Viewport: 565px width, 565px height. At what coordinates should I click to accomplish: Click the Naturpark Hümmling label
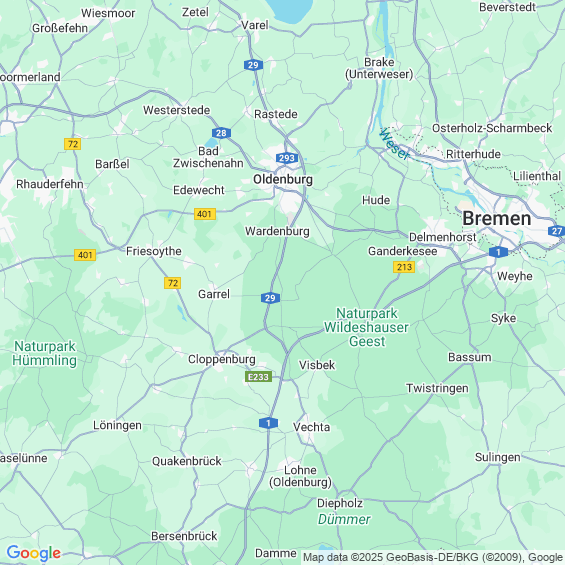tap(45, 353)
